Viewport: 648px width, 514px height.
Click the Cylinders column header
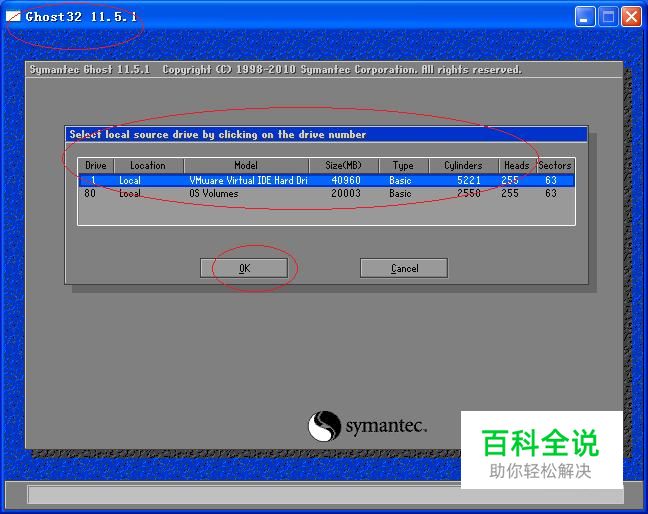(463, 165)
